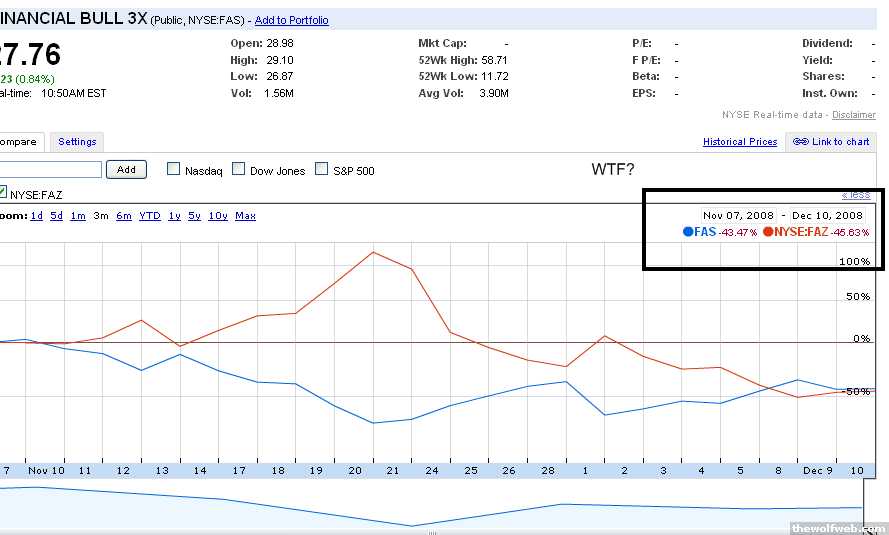Zoom the chart to Max range
This screenshot has height=535, width=889.
pyautogui.click(x=245, y=216)
